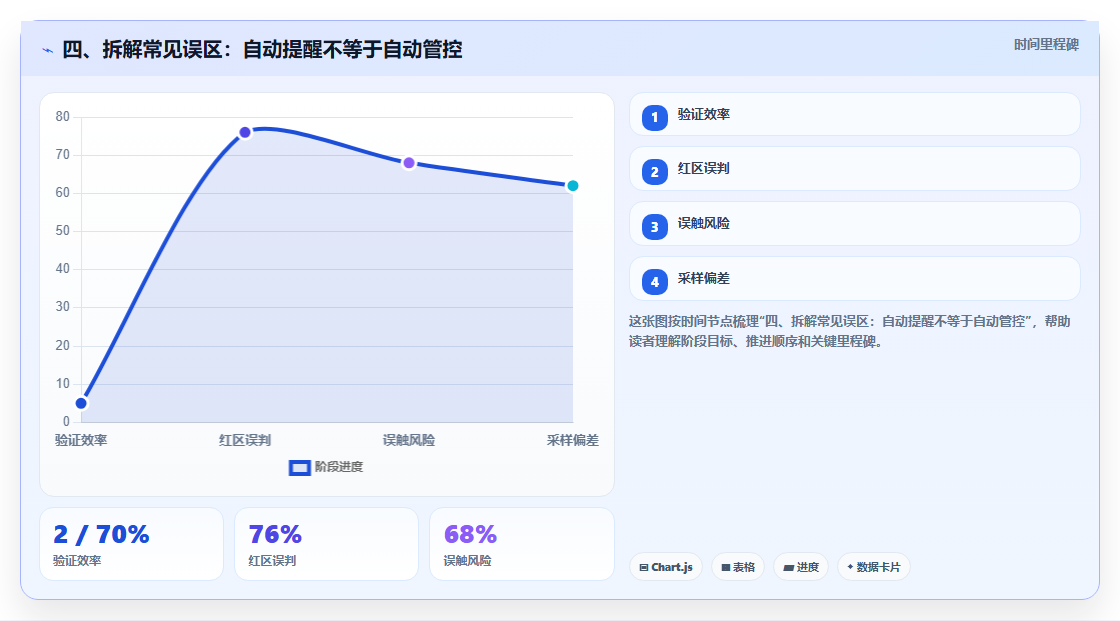Click the x-axis label 红区误判
1120x621 pixels.
click(x=245, y=440)
